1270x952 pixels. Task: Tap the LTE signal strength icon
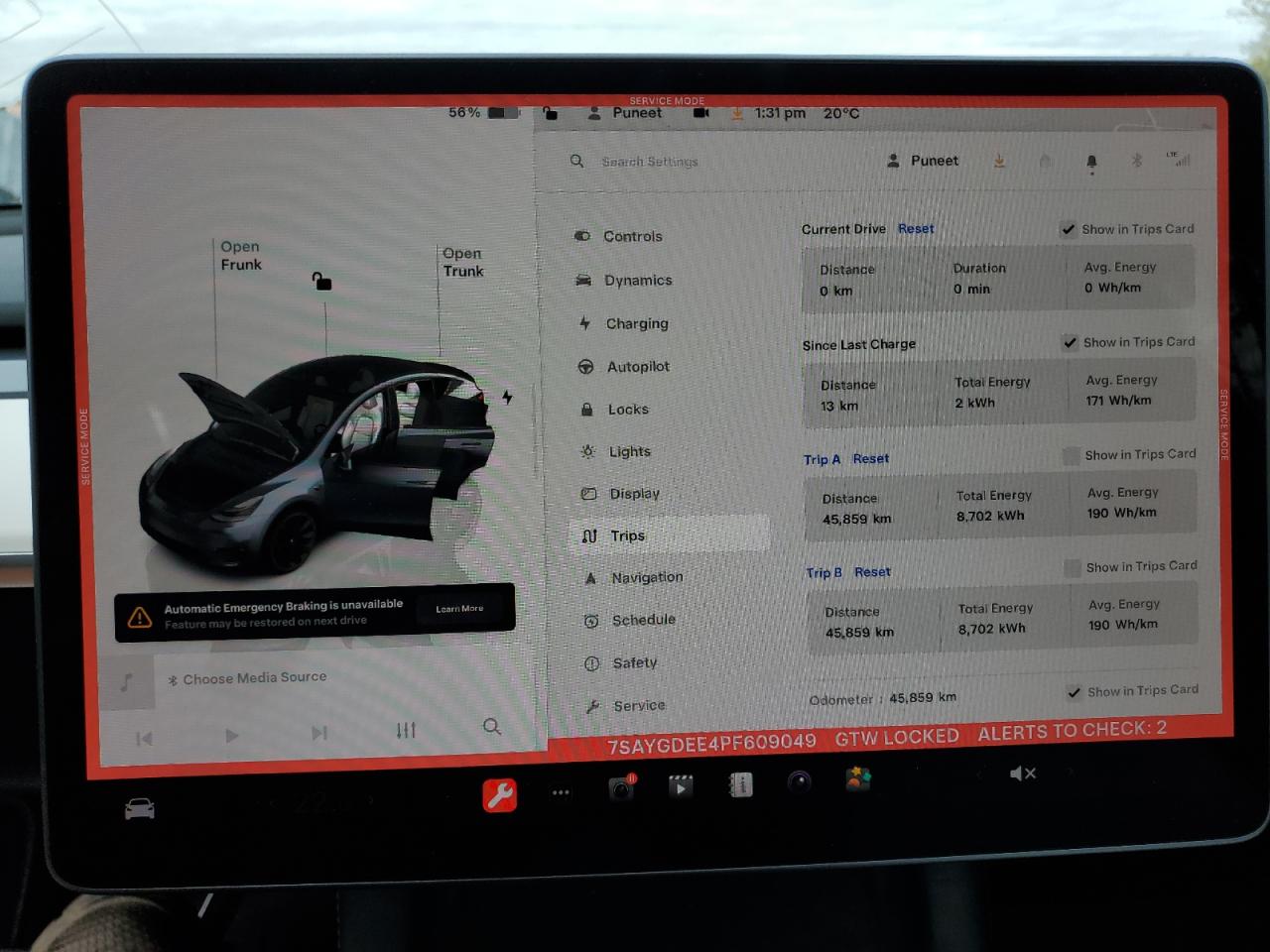point(1178,159)
